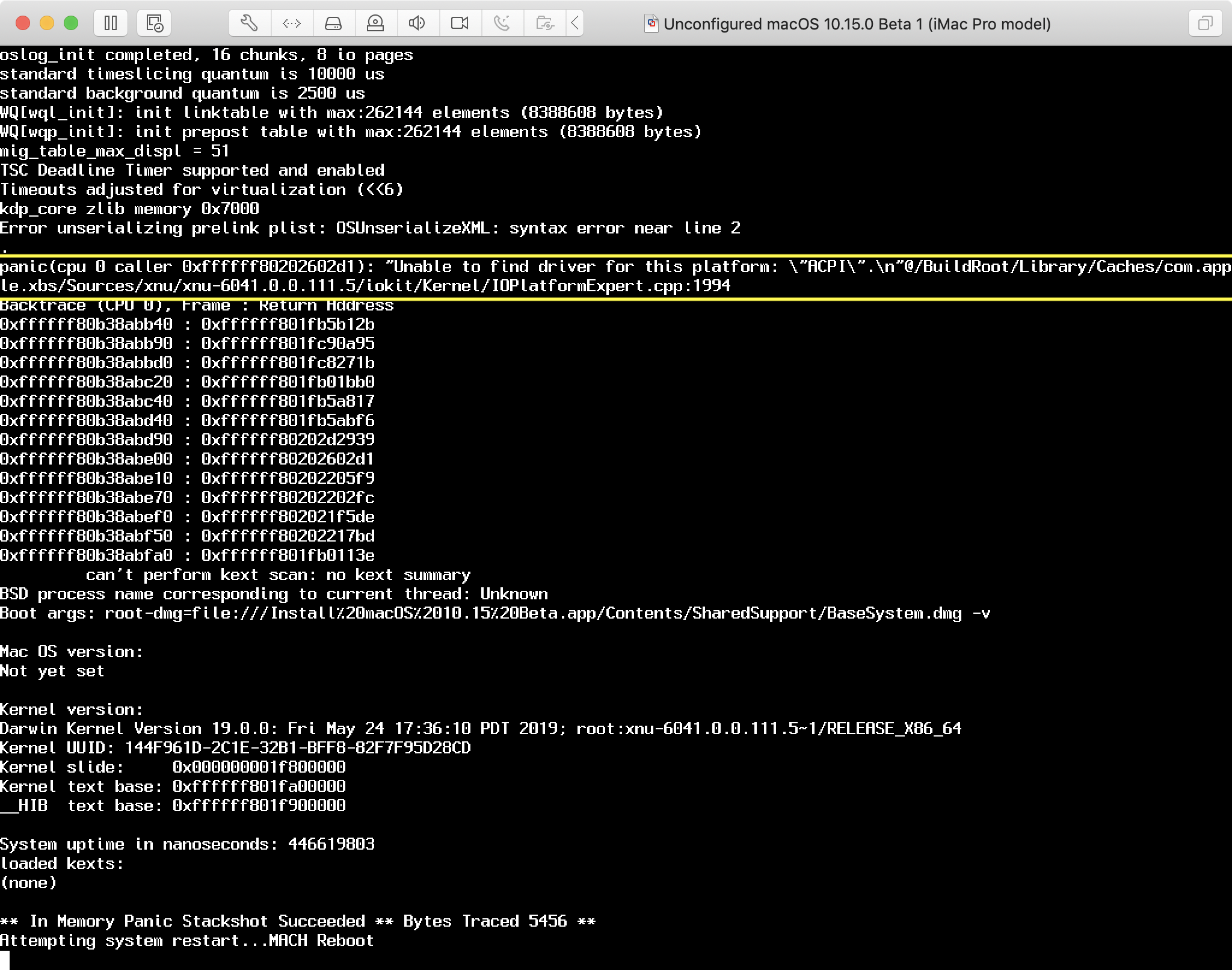Click 'WQ[wql_init]: init linktable' line
Image resolution: width=1232 pixels, height=970 pixels.
[331, 113]
